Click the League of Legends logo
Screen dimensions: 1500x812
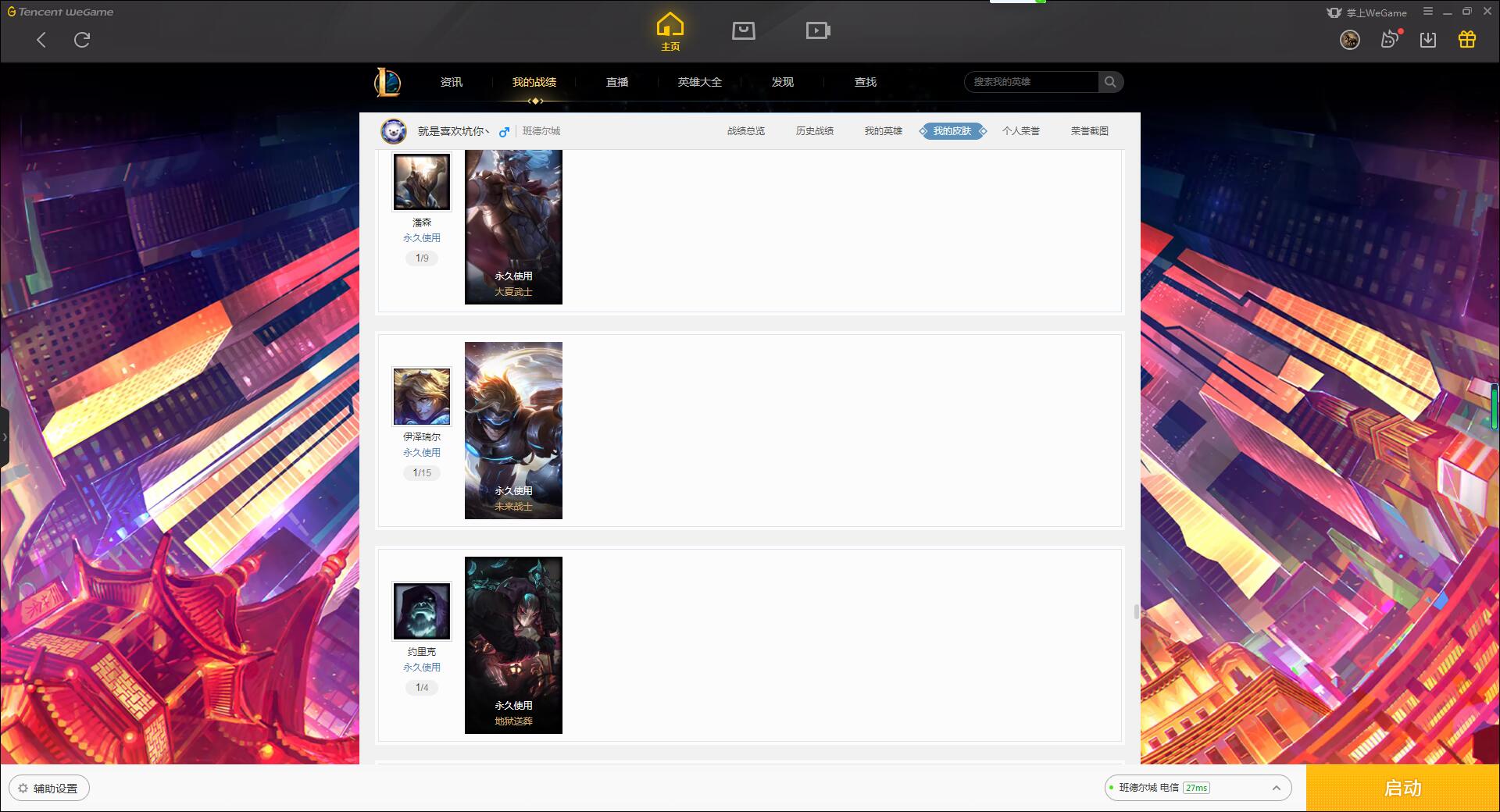pos(387,82)
